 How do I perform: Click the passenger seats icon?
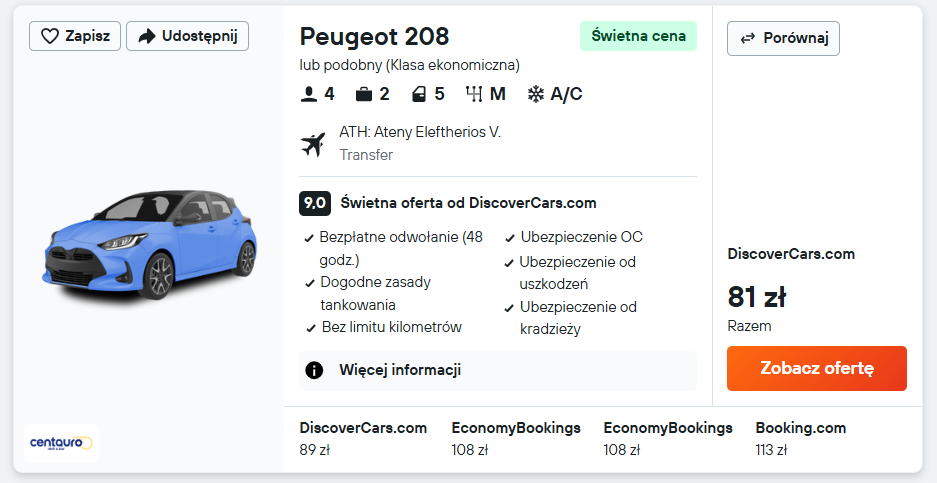point(308,94)
